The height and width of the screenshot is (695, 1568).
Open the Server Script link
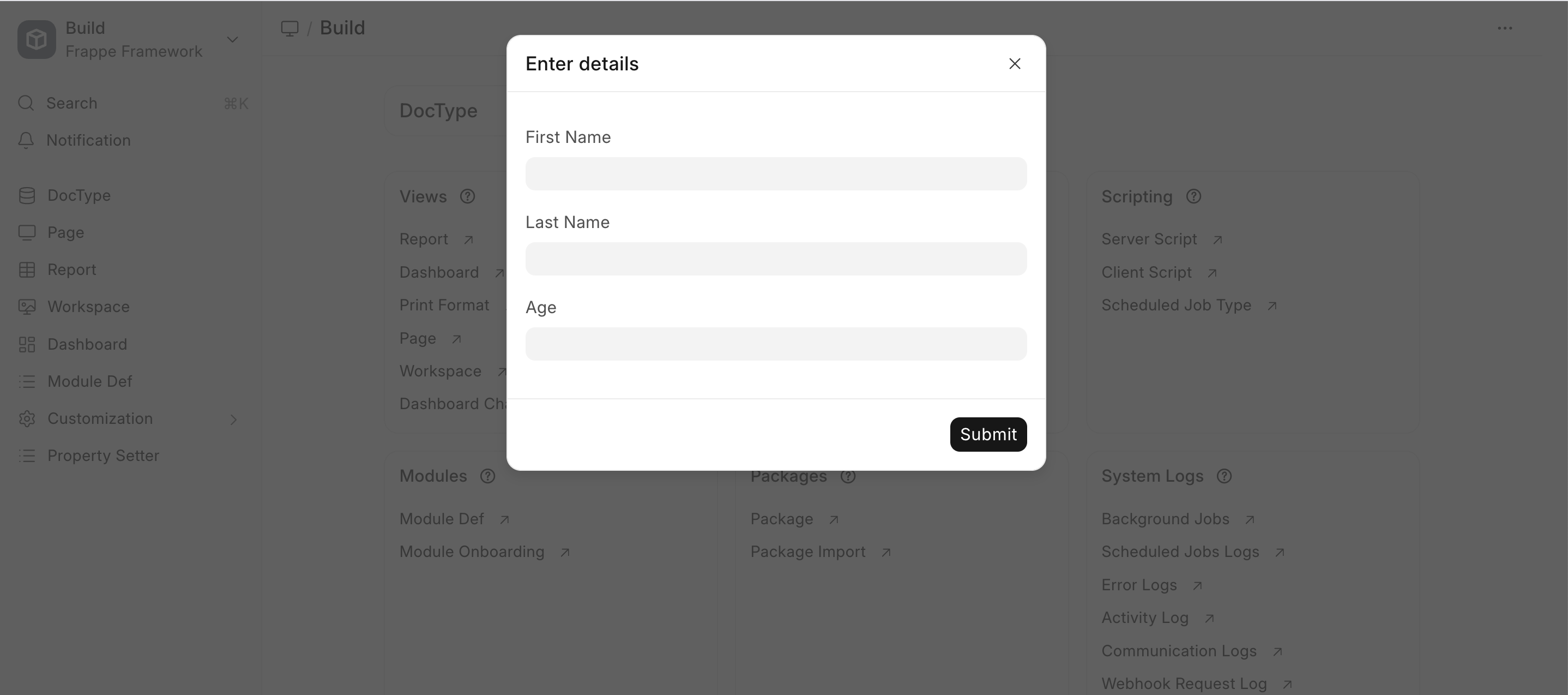coord(1149,239)
